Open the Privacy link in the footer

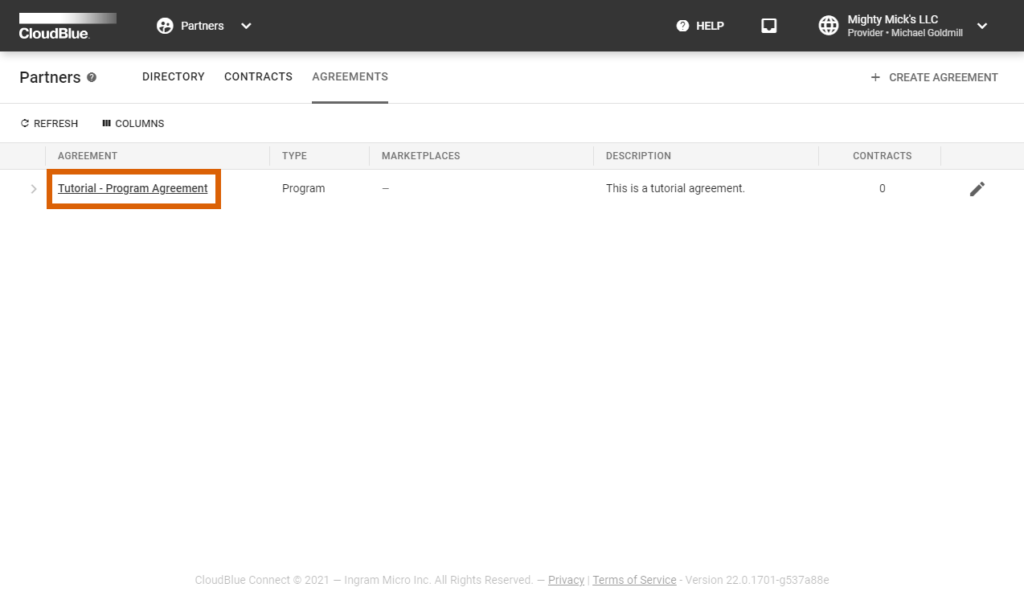coord(566,580)
